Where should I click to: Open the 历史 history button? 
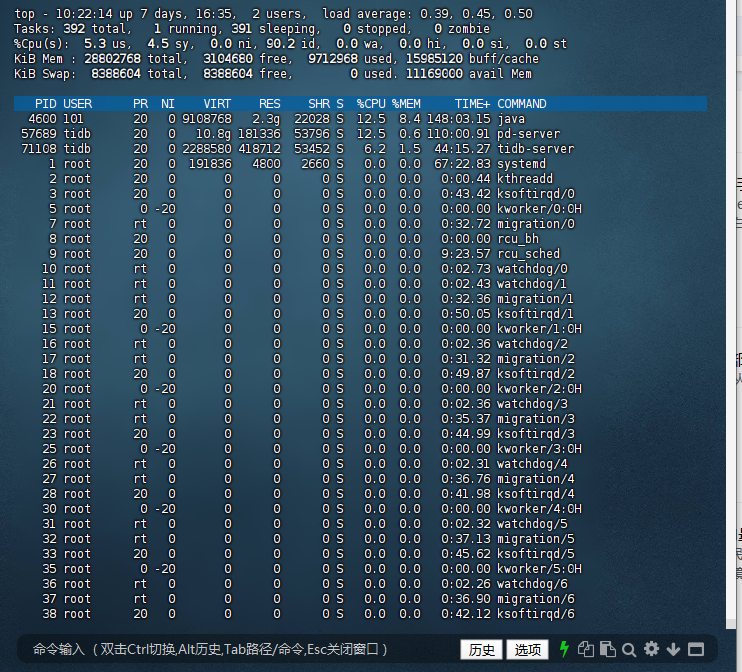point(482,649)
